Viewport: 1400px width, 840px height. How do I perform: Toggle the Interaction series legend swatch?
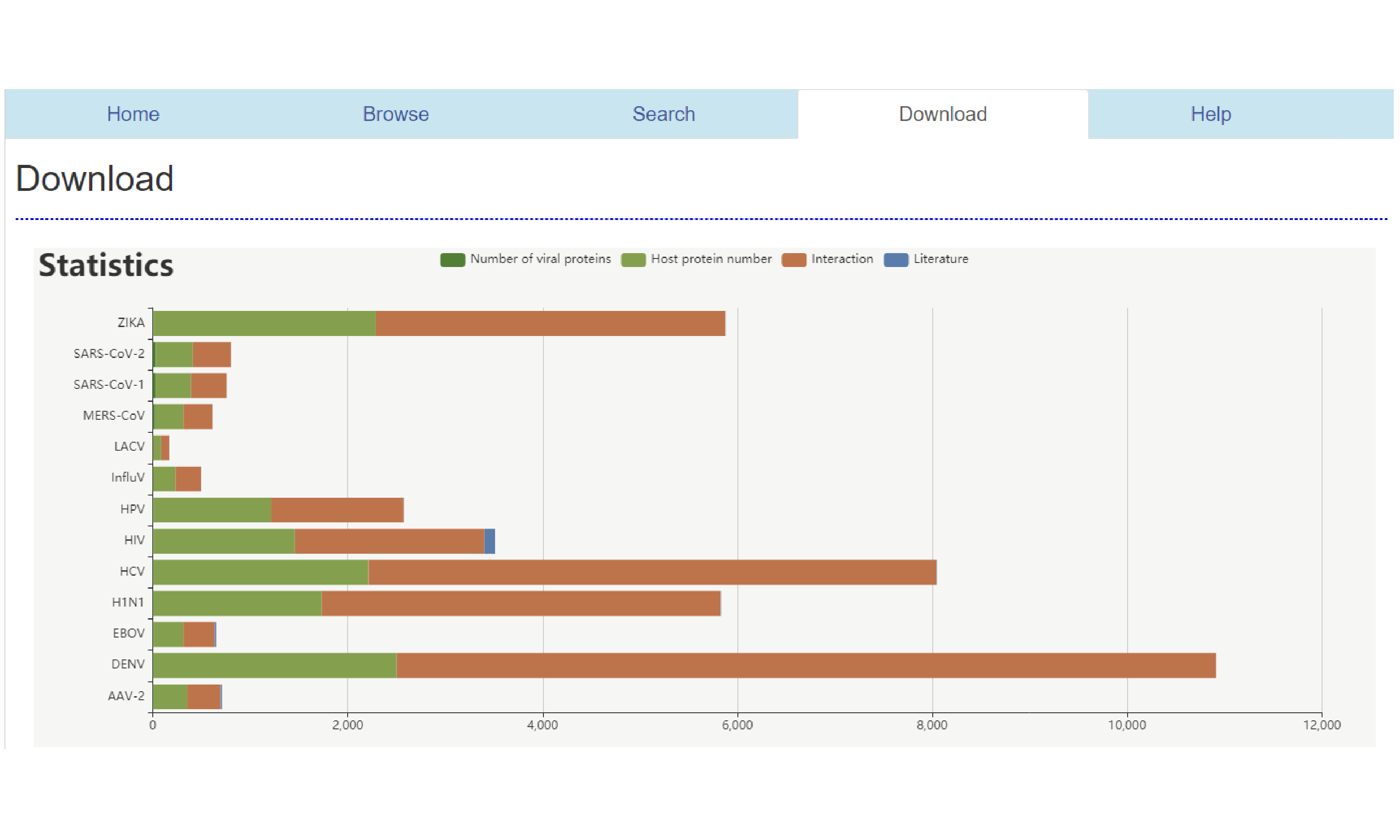point(793,260)
